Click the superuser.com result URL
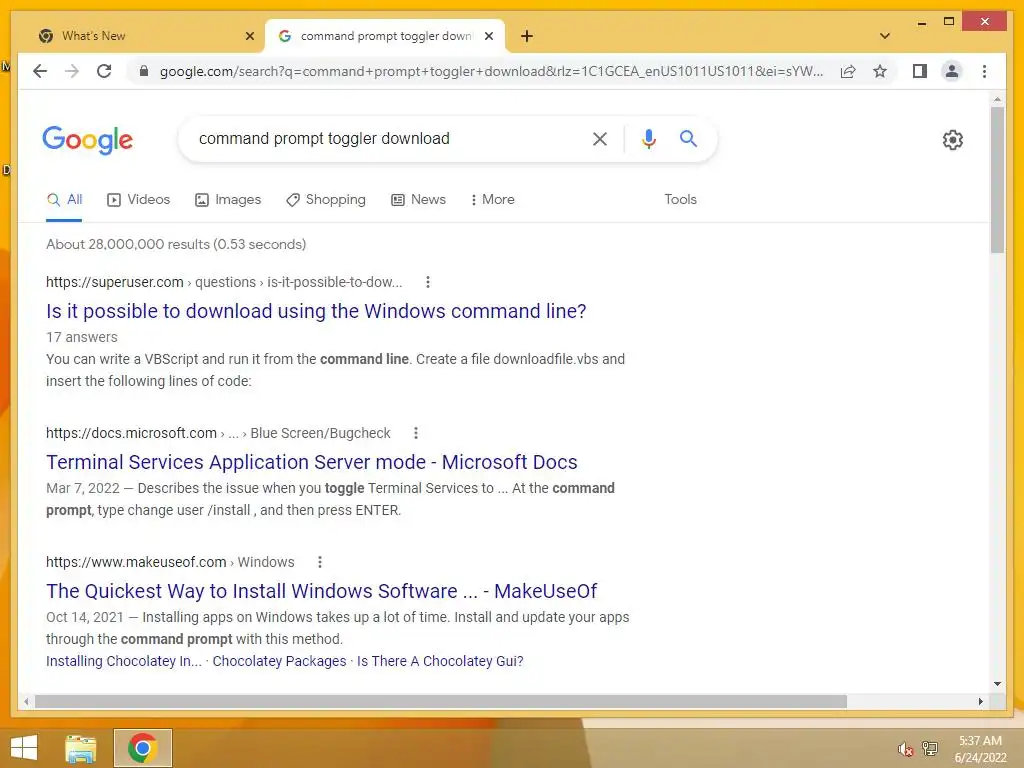The width and height of the screenshot is (1024, 768). click(x=224, y=282)
